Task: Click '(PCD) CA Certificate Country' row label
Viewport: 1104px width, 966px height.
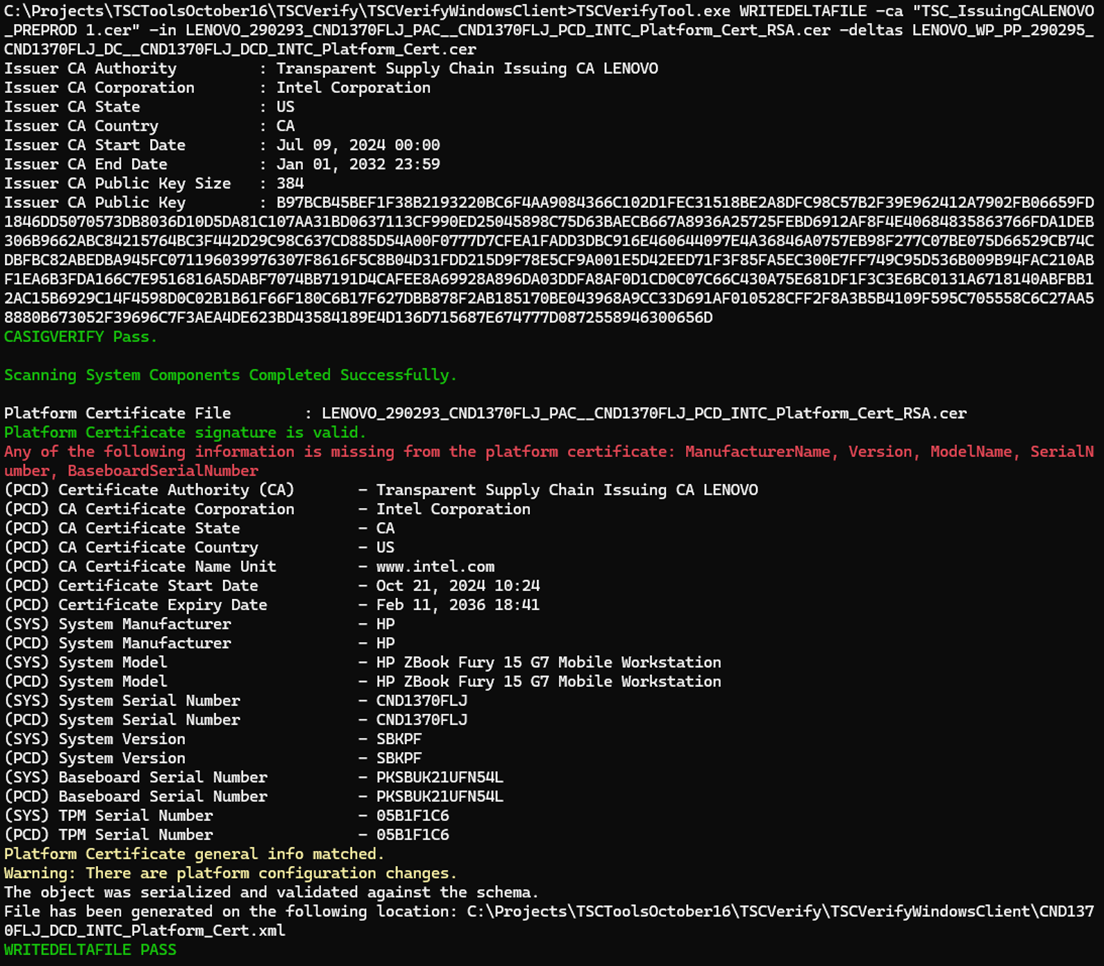Action: coord(131,547)
